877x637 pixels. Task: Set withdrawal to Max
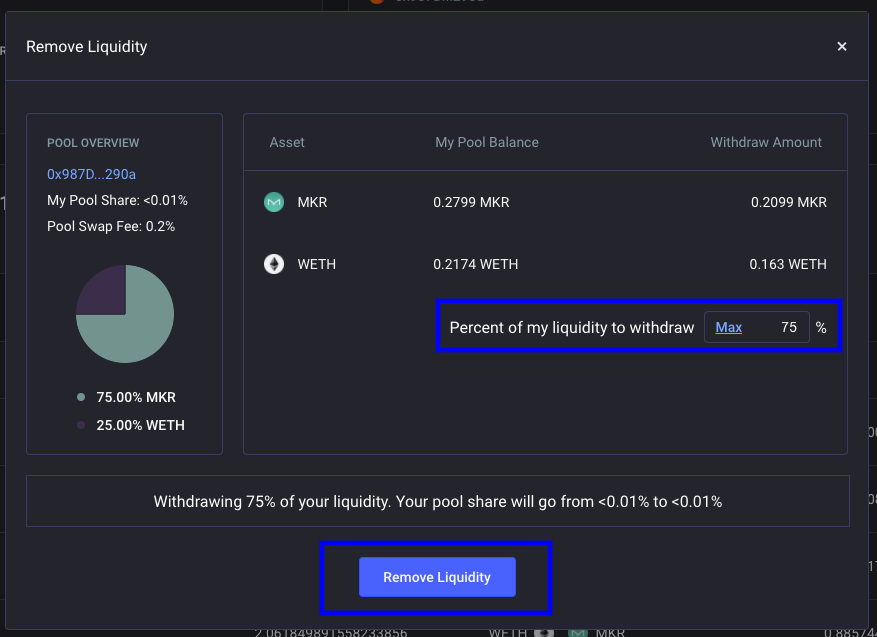[729, 327]
